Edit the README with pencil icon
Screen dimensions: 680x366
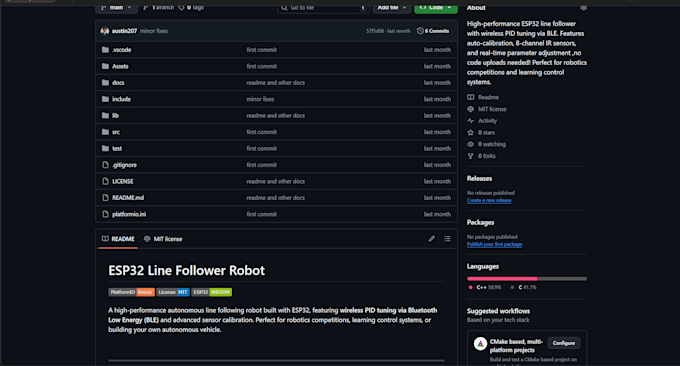click(x=432, y=239)
